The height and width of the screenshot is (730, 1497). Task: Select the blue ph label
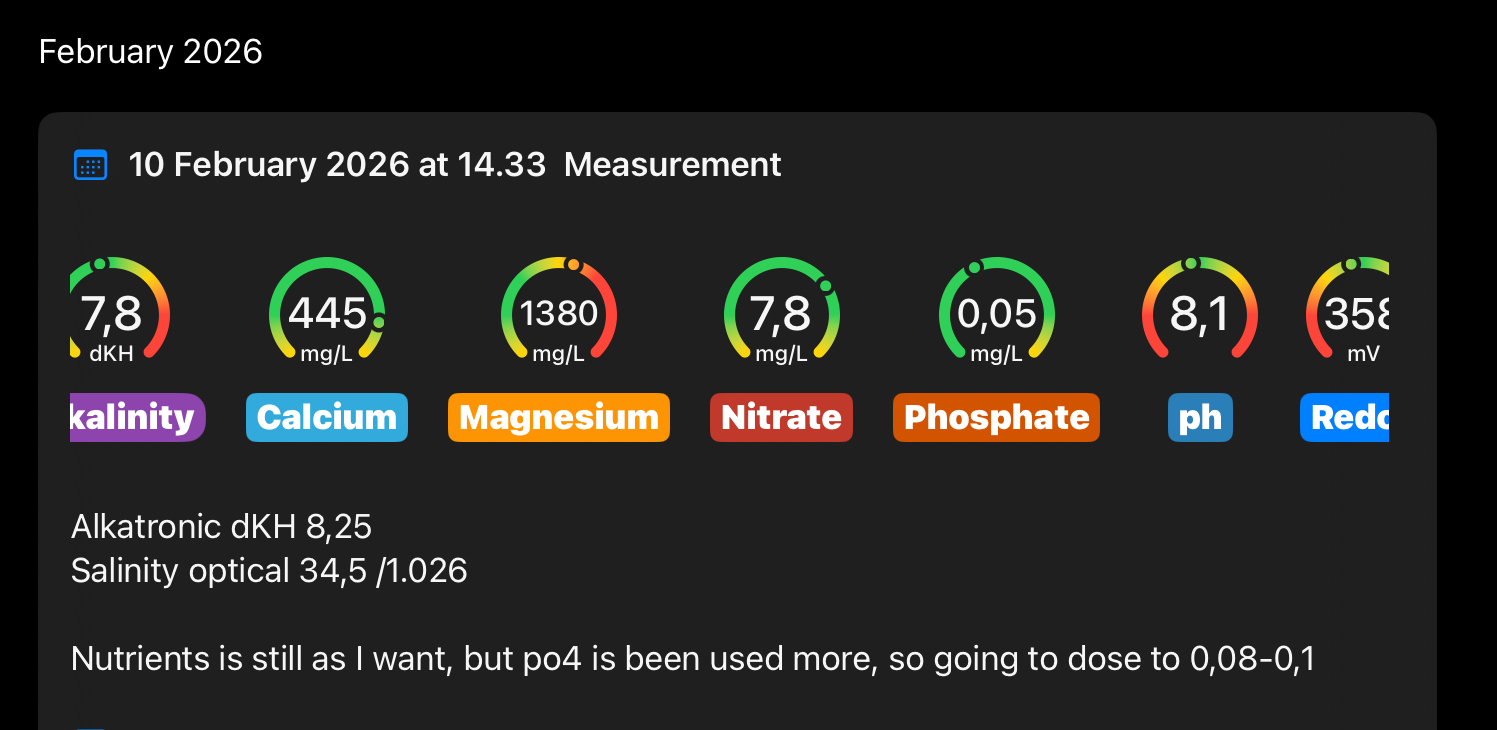[x=1200, y=418]
